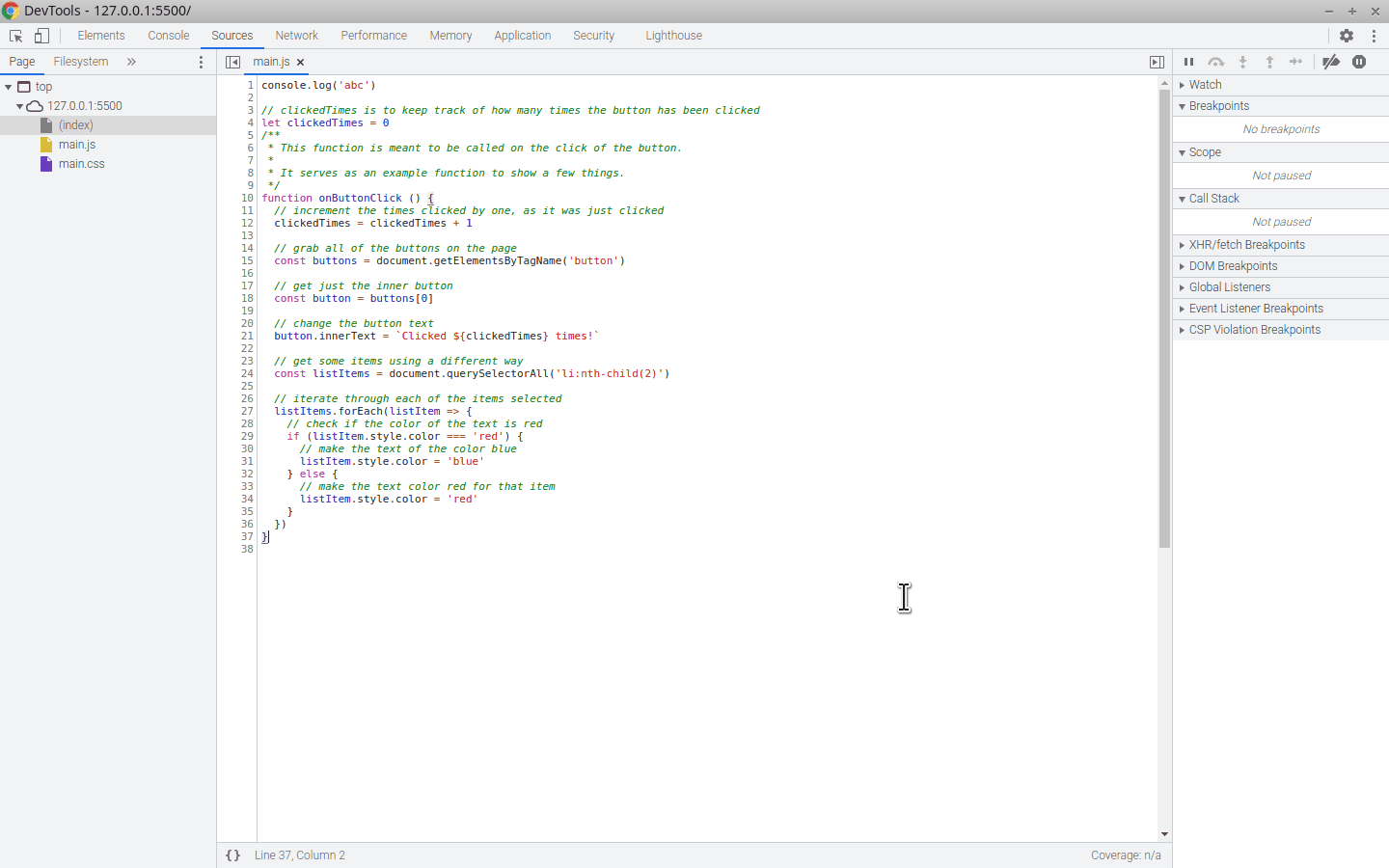This screenshot has width=1389, height=868.
Task: Select main.css in the file tree
Action: tap(81, 164)
